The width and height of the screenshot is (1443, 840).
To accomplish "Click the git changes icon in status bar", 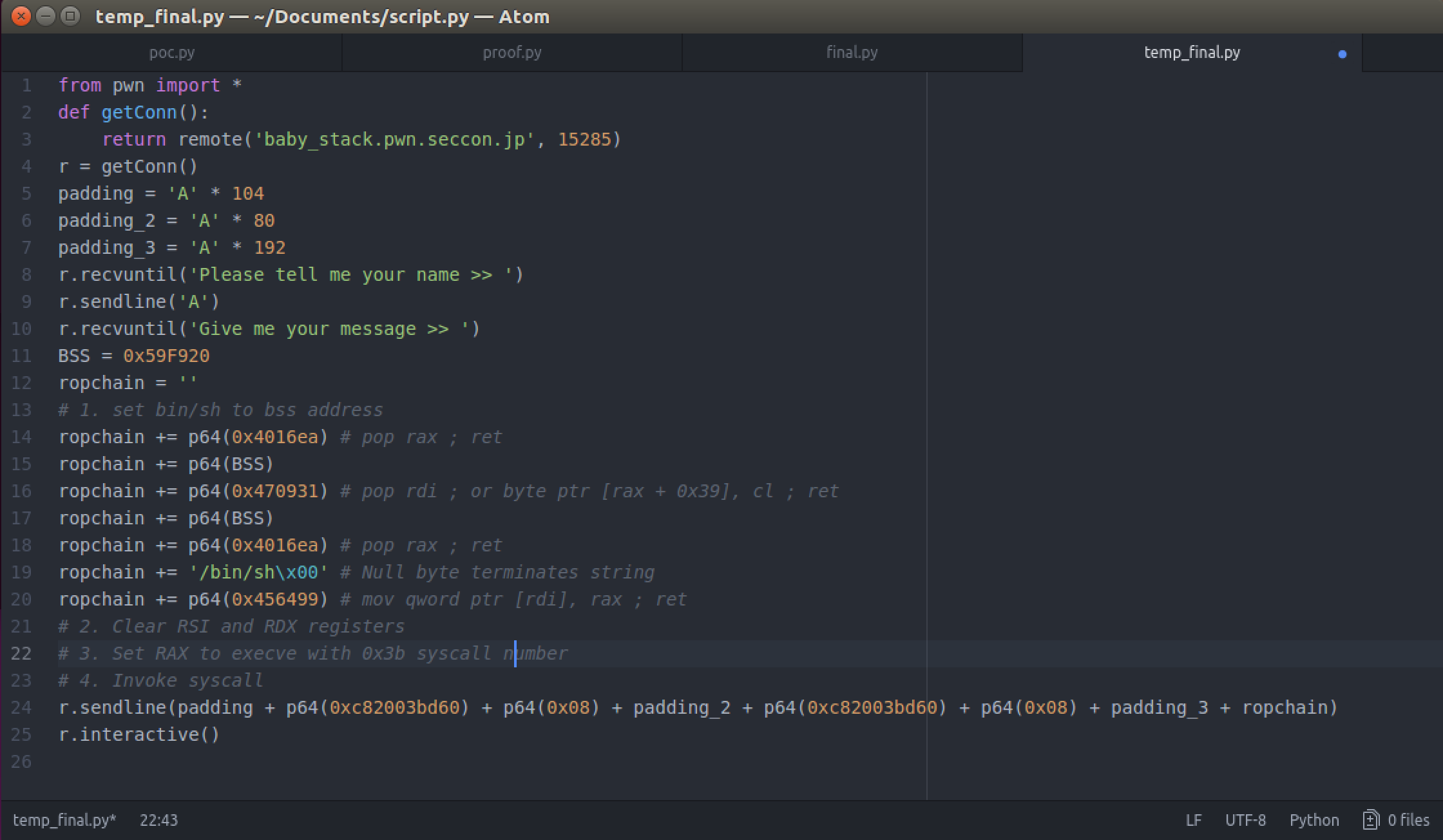I will [1370, 820].
